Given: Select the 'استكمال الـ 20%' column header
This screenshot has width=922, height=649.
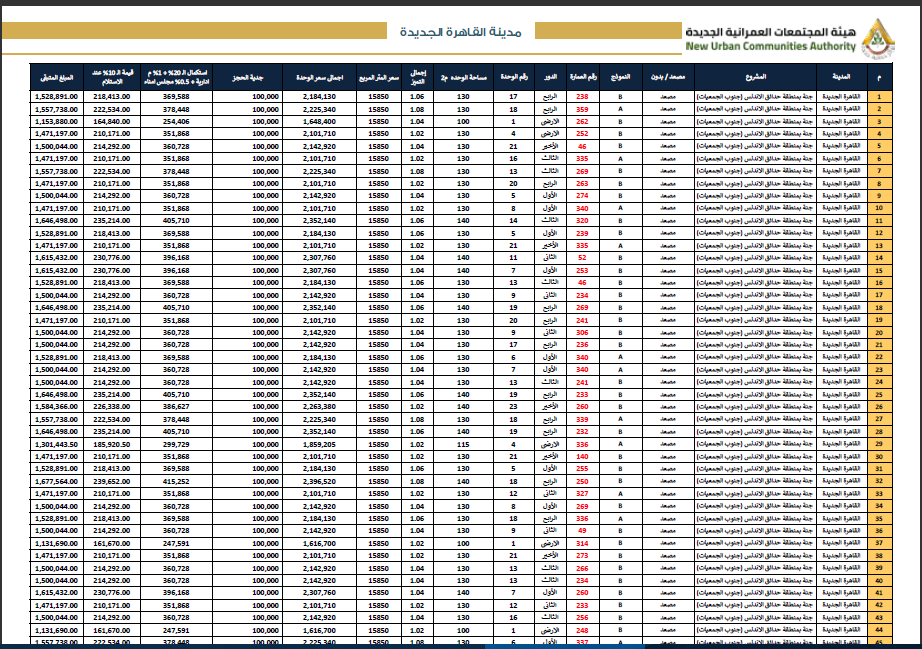Looking at the screenshot, I should click(176, 77).
